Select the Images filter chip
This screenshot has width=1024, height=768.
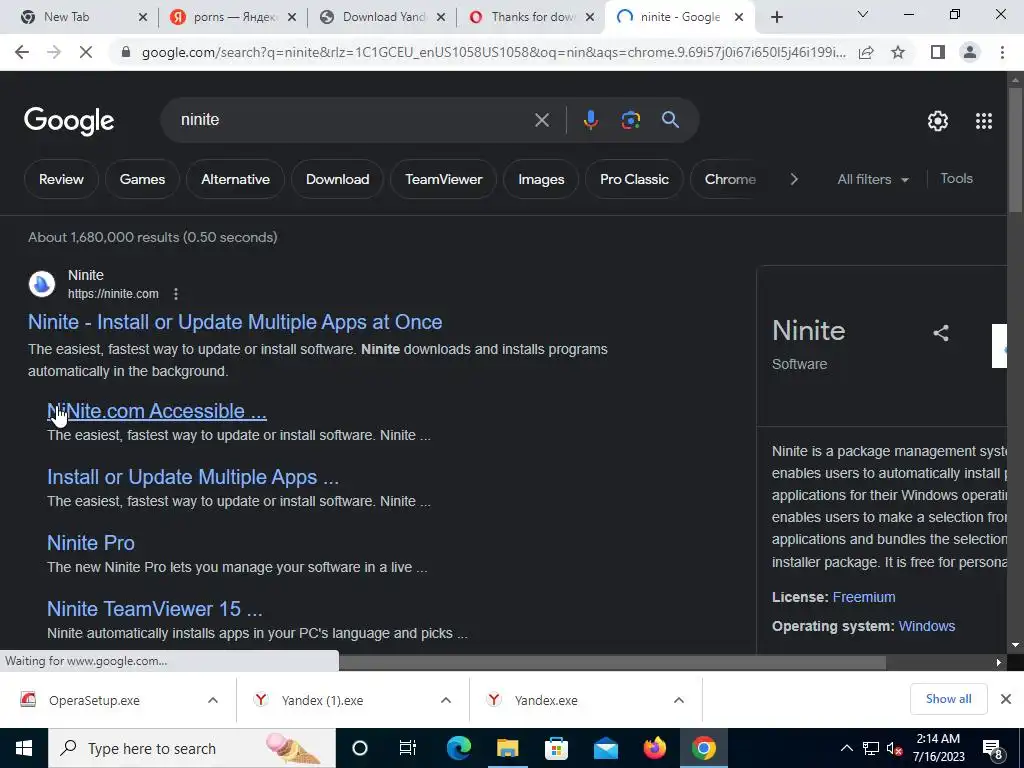click(541, 179)
